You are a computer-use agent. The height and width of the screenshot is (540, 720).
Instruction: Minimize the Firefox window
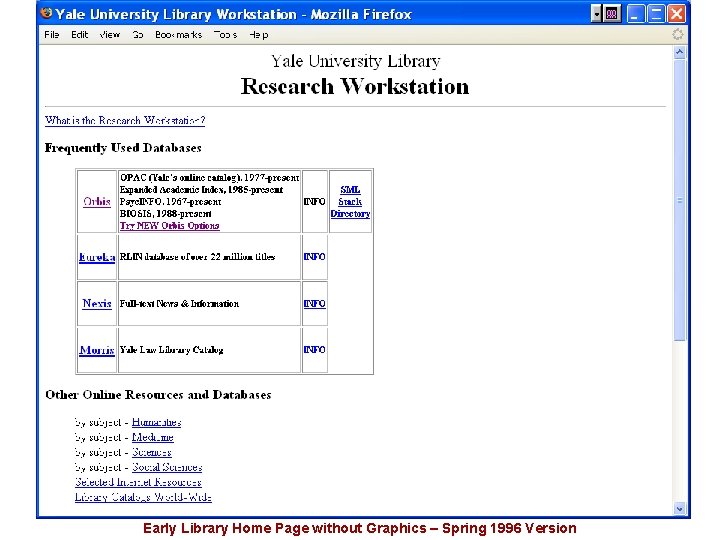pos(636,14)
